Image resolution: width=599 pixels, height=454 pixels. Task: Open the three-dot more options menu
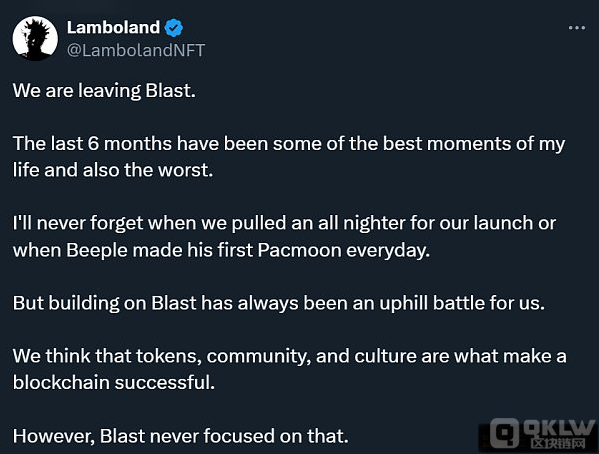click(x=576, y=28)
